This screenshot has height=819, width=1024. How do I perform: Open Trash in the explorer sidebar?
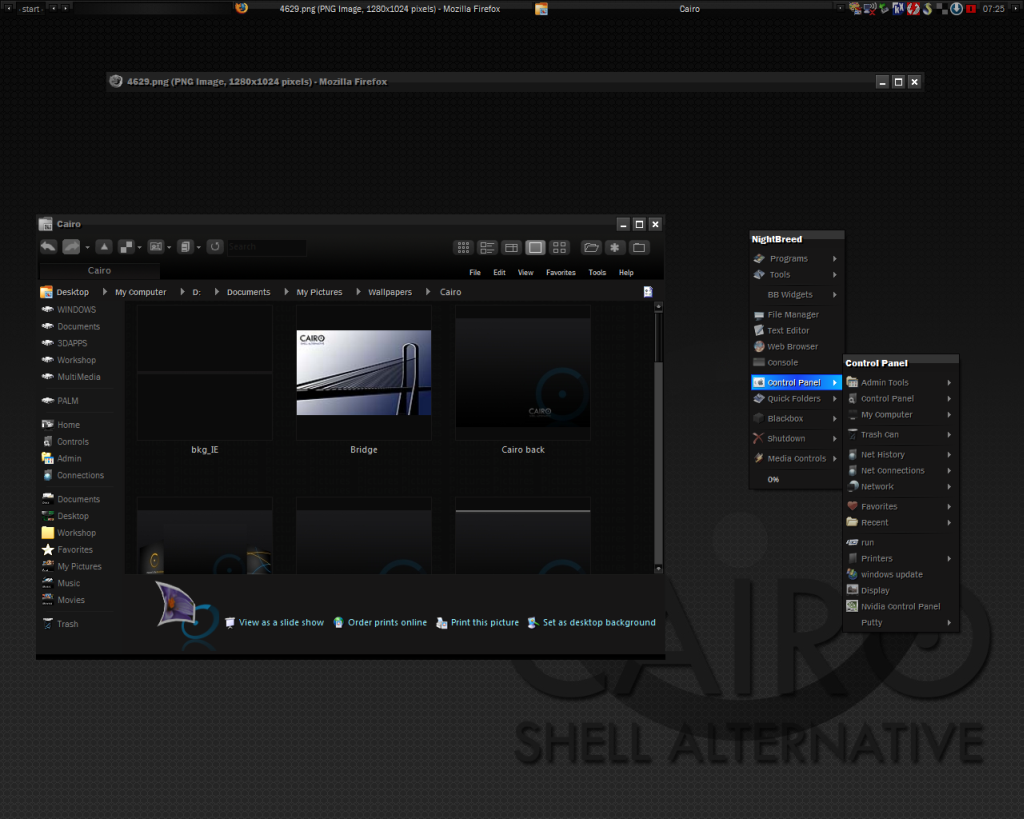tap(60, 624)
